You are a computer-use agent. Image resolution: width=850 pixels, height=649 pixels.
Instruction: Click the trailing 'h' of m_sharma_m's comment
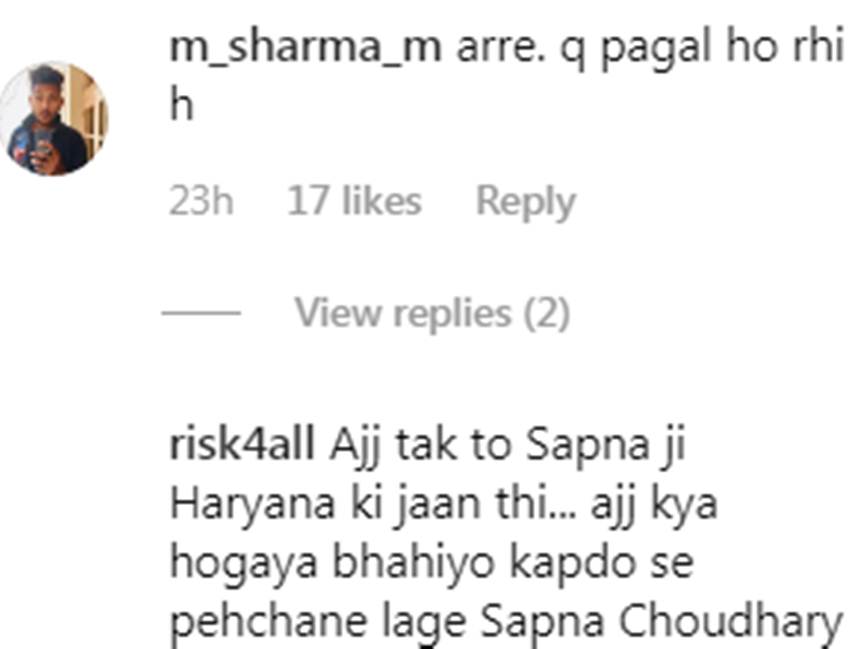tap(181, 105)
